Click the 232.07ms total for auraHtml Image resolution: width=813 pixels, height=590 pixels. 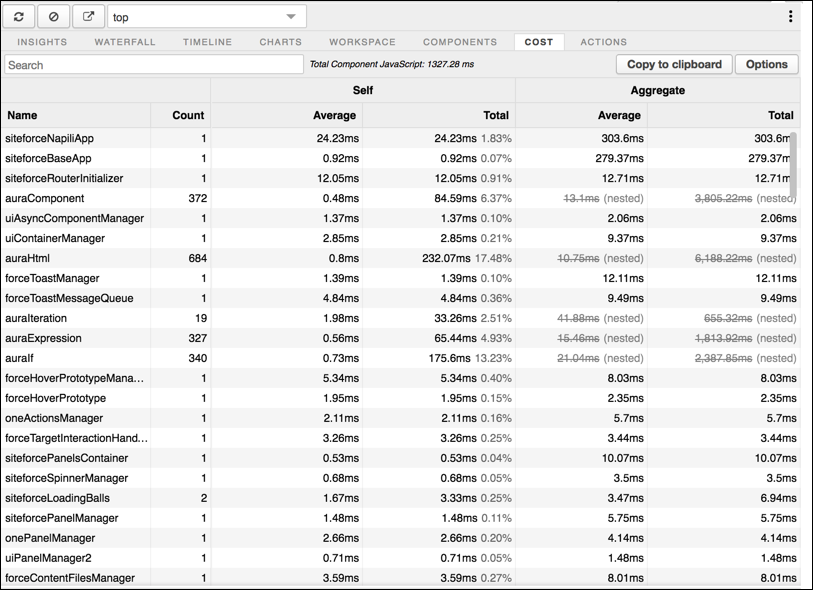(x=446, y=258)
